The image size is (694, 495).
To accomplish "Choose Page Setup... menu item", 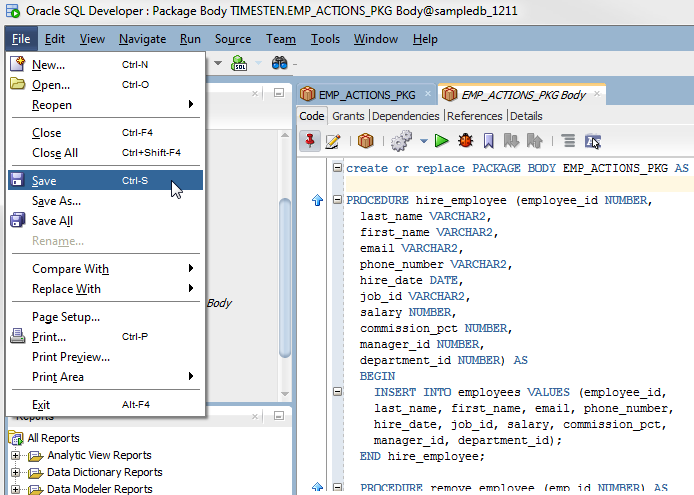I will 105,317.
